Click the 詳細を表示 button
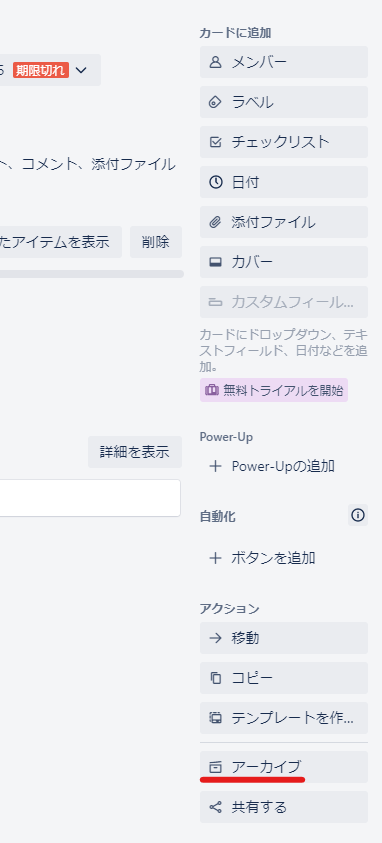 click(135, 452)
